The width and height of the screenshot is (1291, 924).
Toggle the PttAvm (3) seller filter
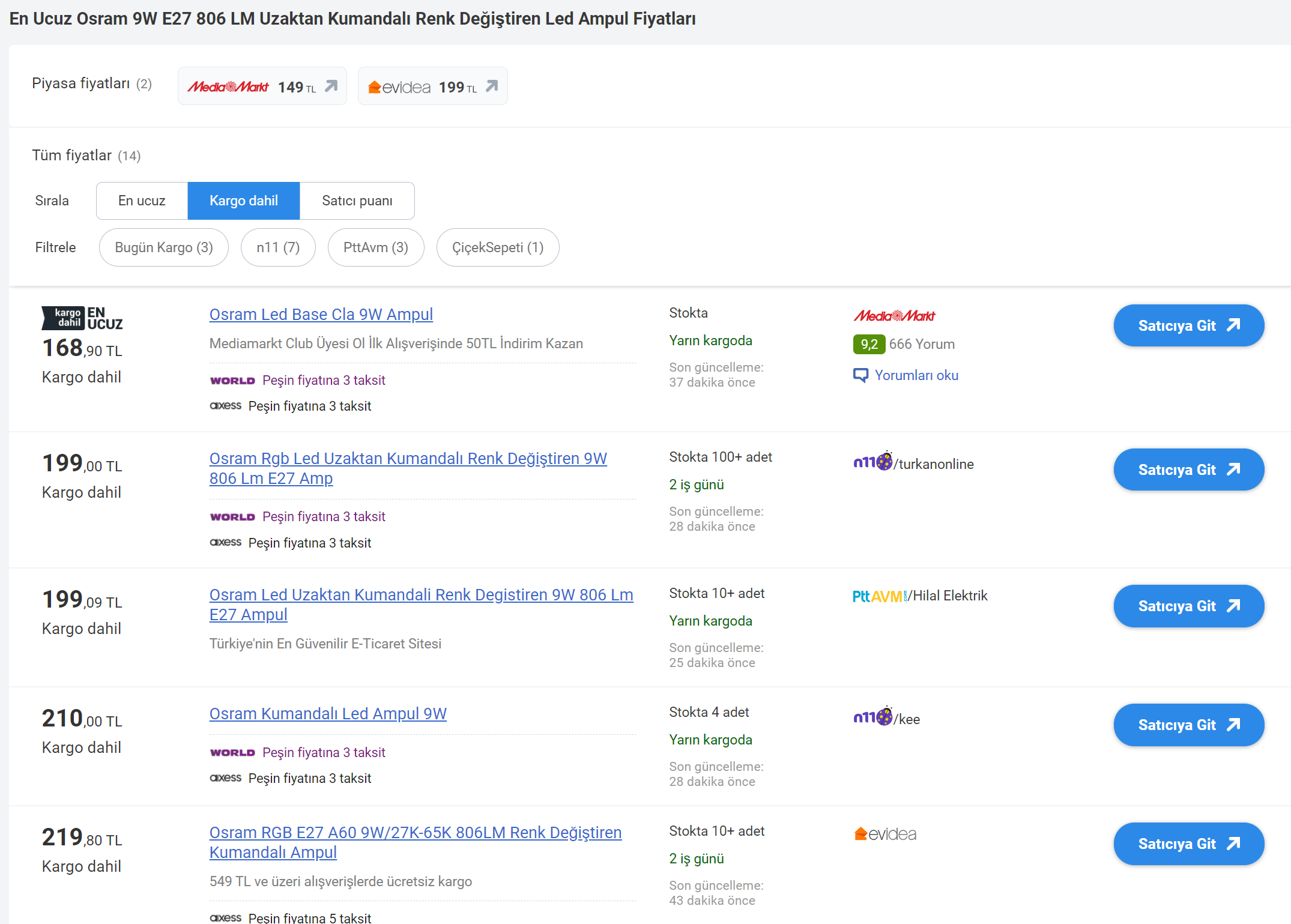tap(376, 247)
